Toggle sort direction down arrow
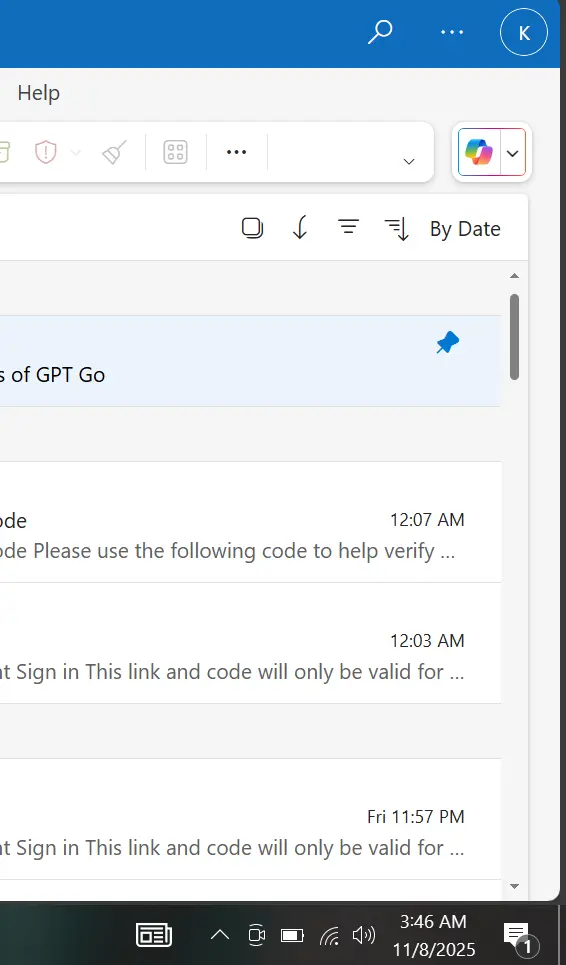This screenshot has width=566, height=965. click(300, 228)
